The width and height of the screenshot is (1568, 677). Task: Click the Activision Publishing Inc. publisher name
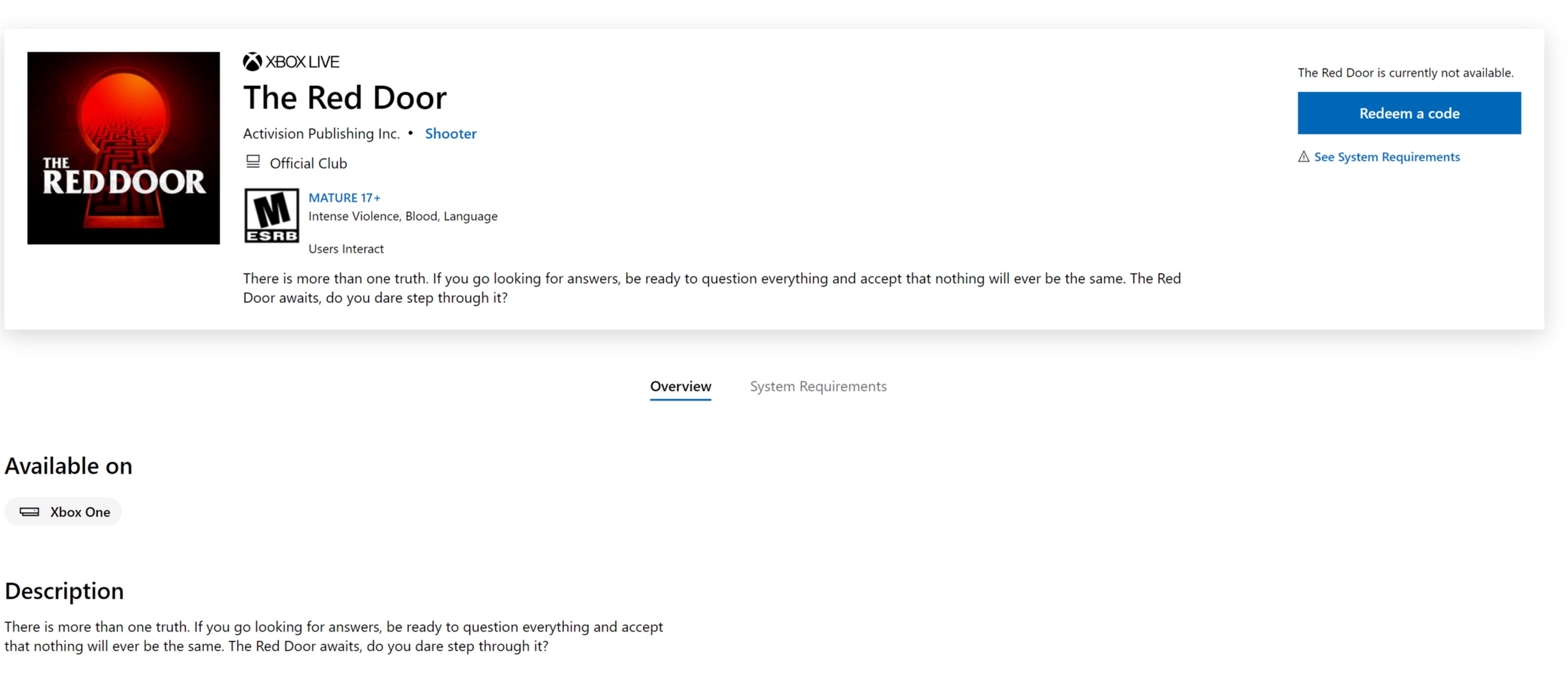point(321,134)
